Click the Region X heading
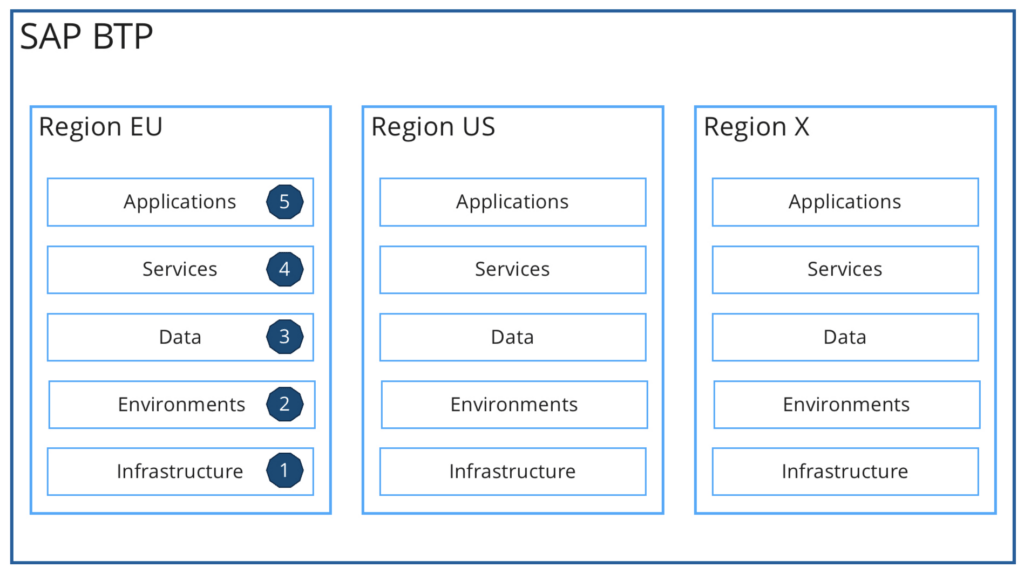Image resolution: width=1024 pixels, height=574 pixels. point(756,127)
